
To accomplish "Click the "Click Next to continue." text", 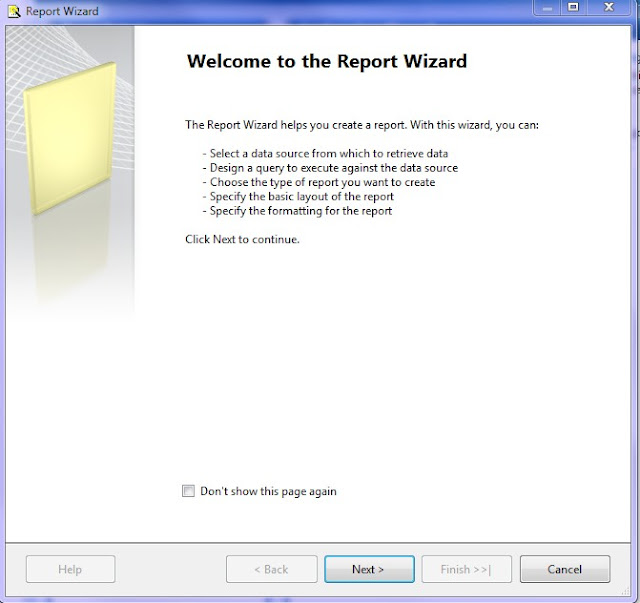I will click(x=242, y=239).
